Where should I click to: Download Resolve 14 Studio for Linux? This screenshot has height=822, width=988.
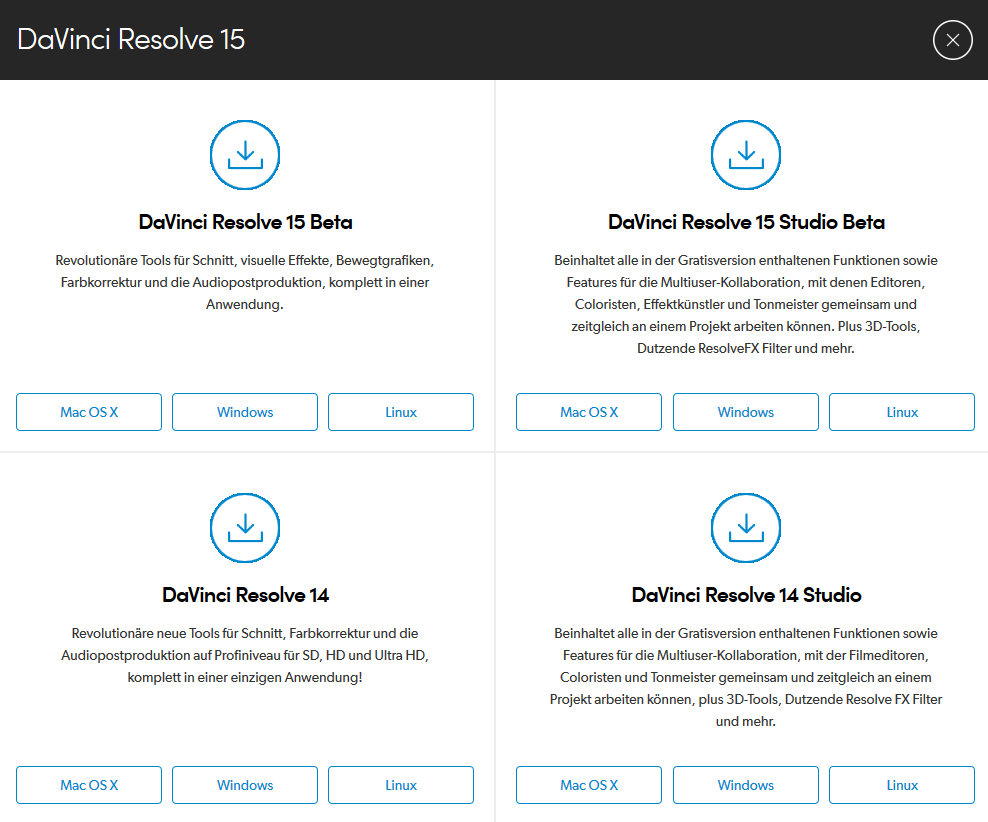902,785
